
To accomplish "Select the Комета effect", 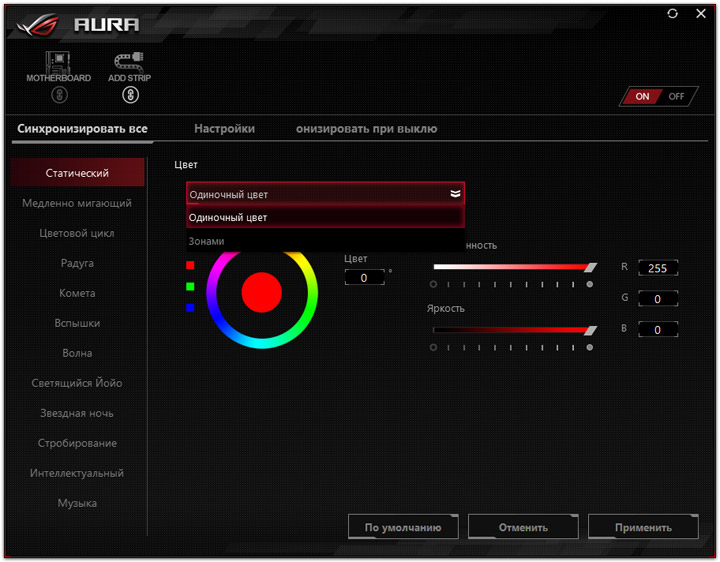I will [77, 293].
